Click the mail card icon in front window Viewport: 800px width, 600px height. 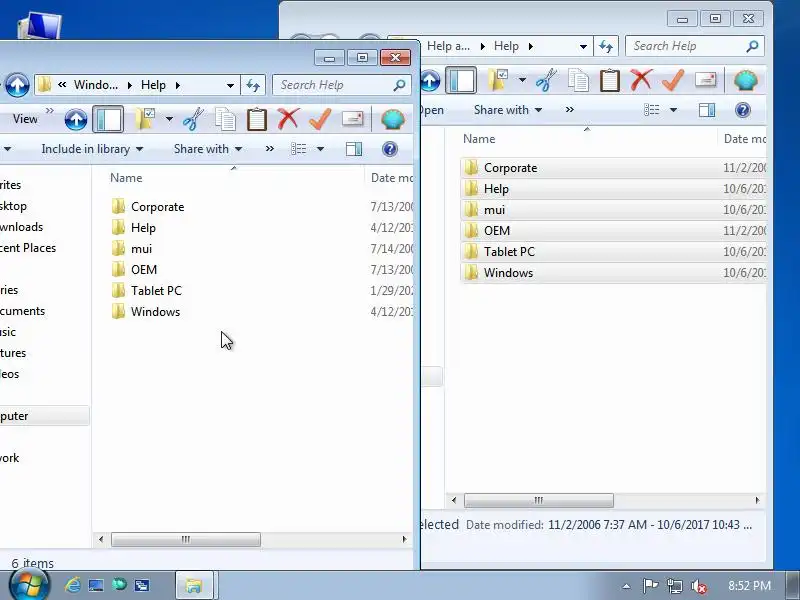pos(353,119)
